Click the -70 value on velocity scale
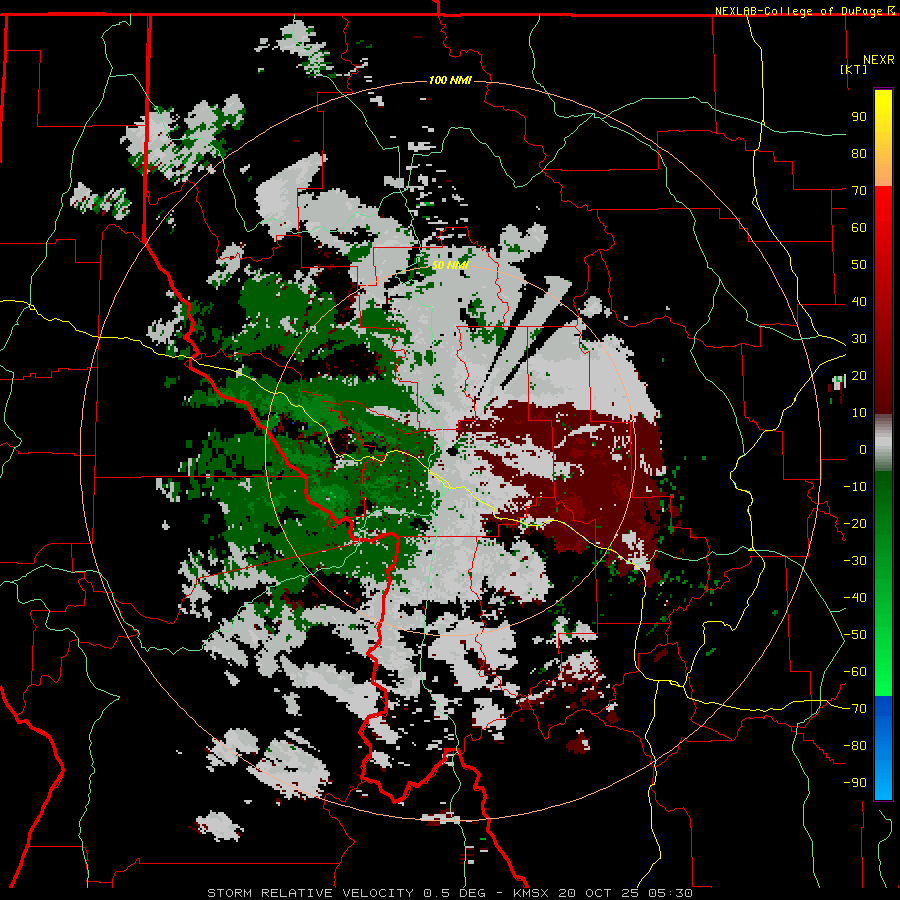Screen dimensions: 900x900 pyautogui.click(x=855, y=709)
